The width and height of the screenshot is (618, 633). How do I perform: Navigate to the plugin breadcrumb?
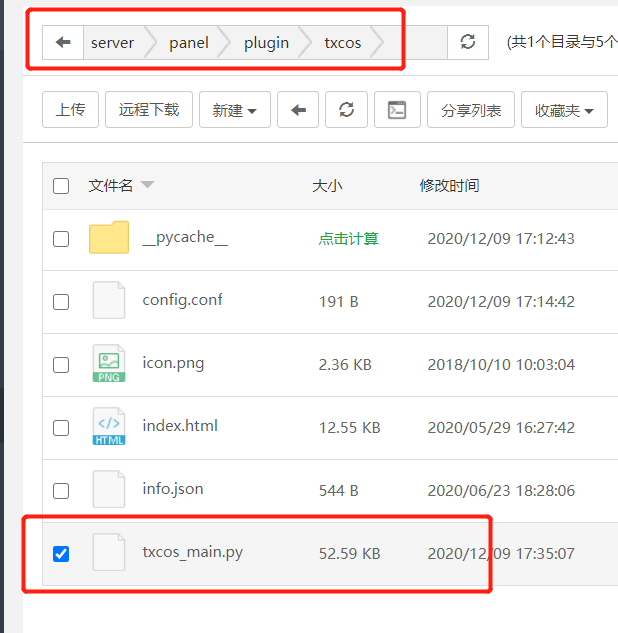(x=266, y=43)
